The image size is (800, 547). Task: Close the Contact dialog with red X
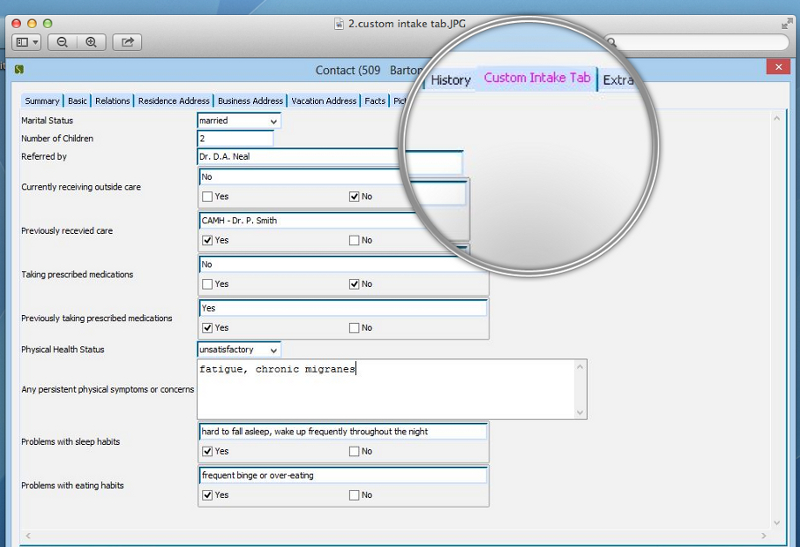[778, 67]
